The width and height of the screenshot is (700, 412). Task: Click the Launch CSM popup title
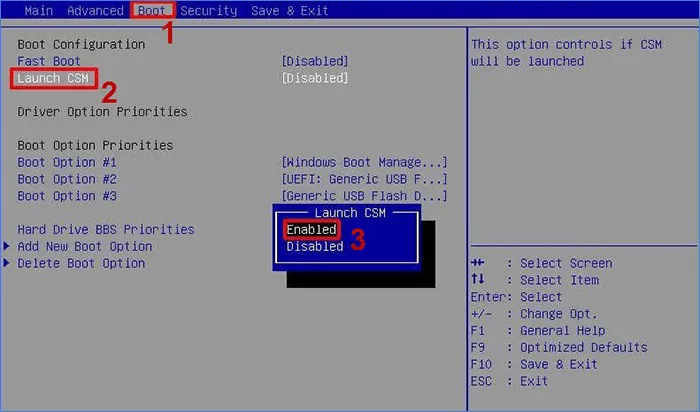tap(350, 213)
